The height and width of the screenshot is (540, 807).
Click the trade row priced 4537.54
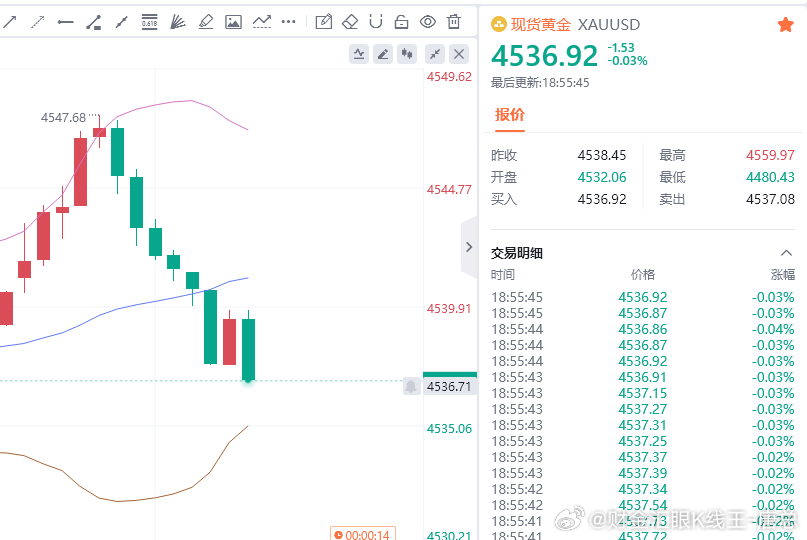coord(643,505)
